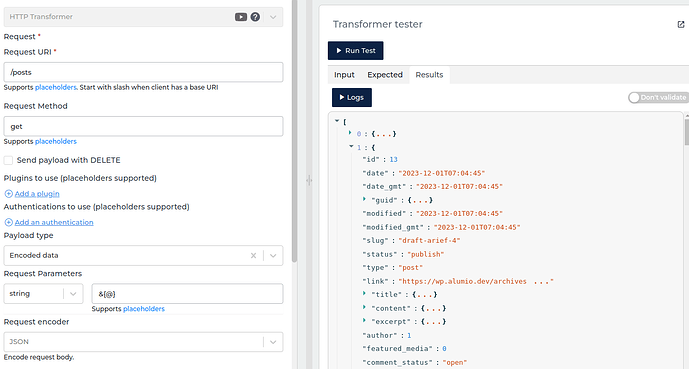
Task: Click the "type" value "post"
Action: [x=410, y=268]
